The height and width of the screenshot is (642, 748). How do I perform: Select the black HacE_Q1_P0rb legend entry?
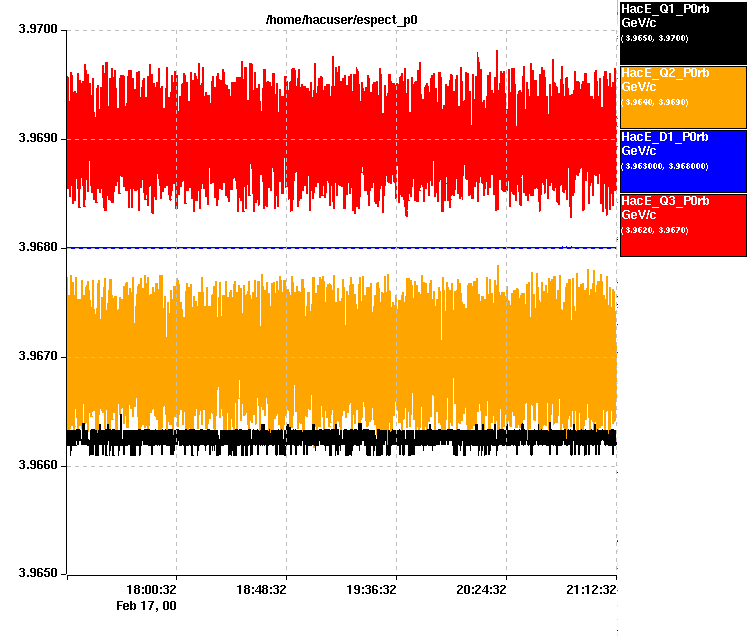(x=683, y=32)
